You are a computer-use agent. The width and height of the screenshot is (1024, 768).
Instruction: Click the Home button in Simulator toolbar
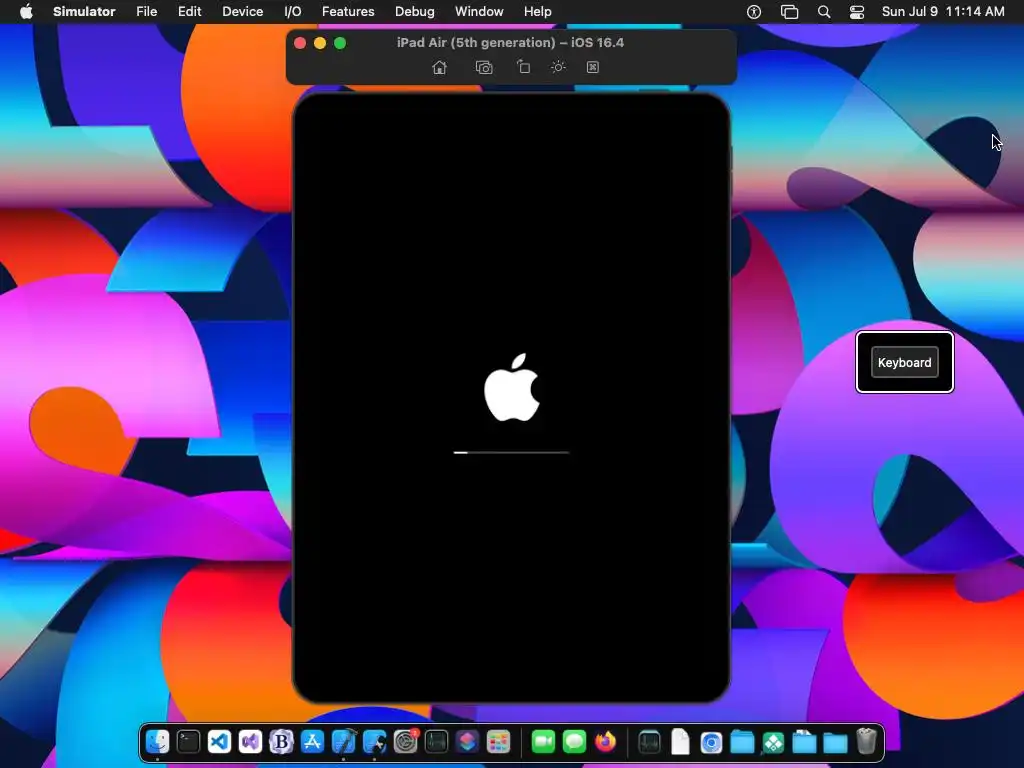(x=440, y=67)
